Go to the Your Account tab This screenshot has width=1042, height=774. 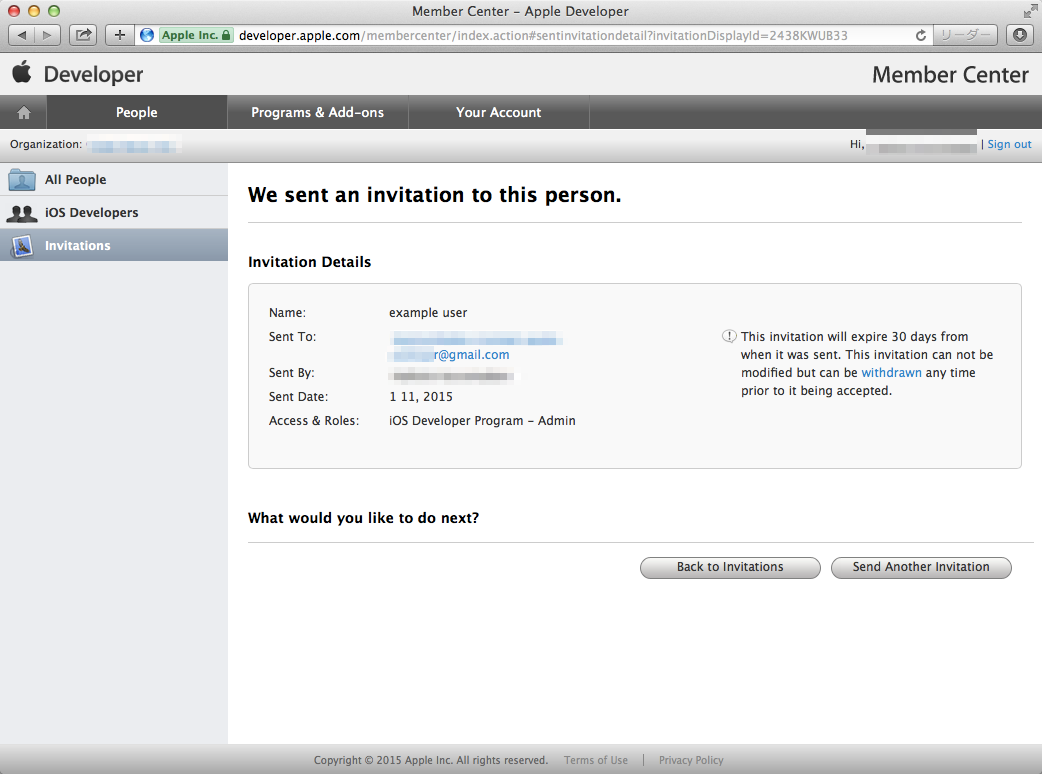[498, 111]
